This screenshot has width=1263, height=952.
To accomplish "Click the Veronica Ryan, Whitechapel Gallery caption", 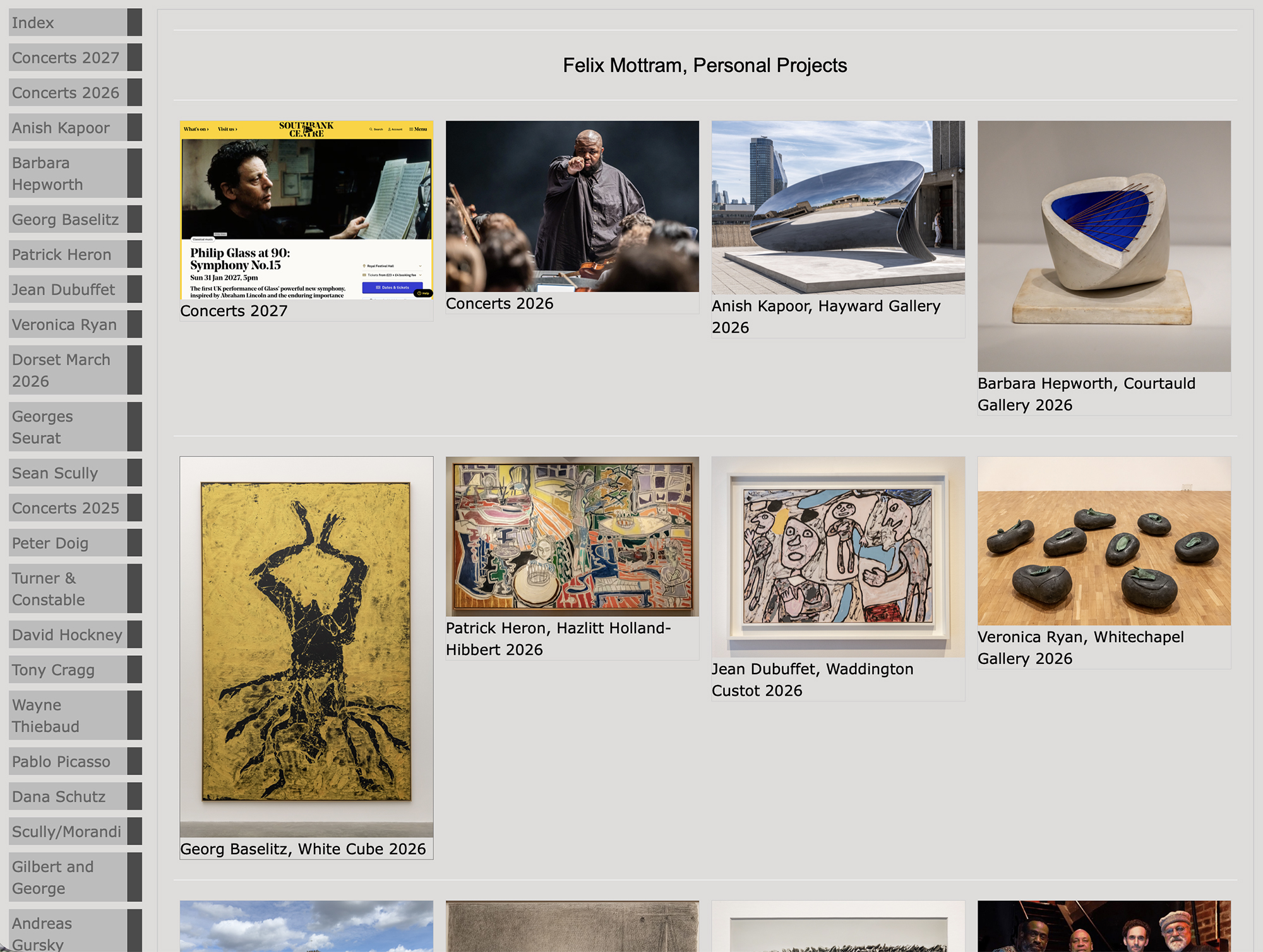I will tap(1080, 648).
